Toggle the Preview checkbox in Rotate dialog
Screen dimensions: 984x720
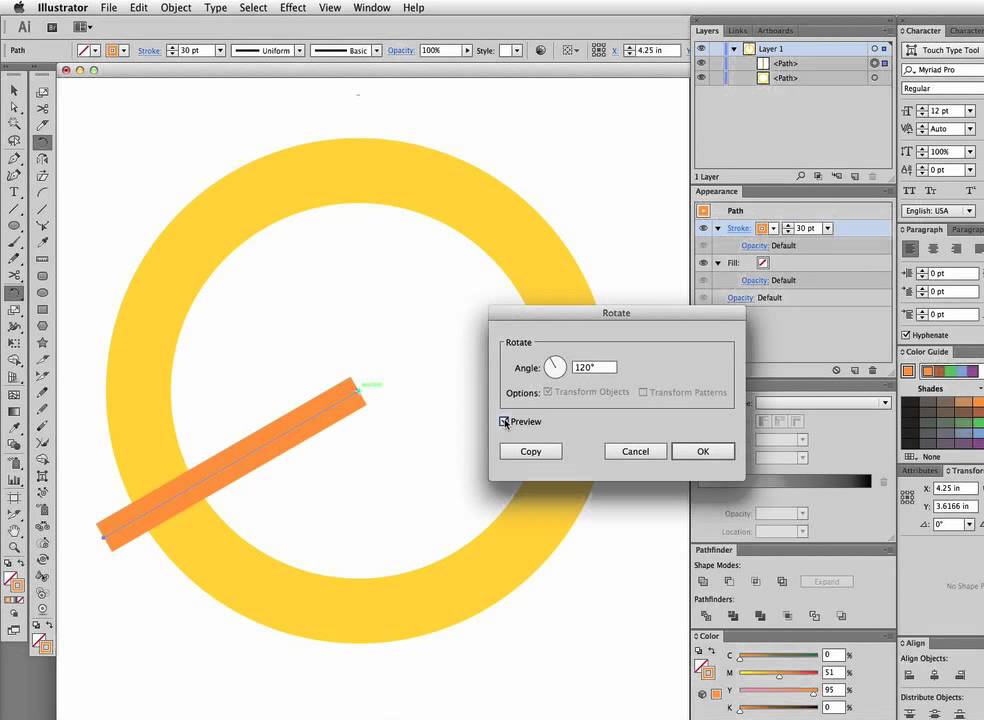[504, 422]
